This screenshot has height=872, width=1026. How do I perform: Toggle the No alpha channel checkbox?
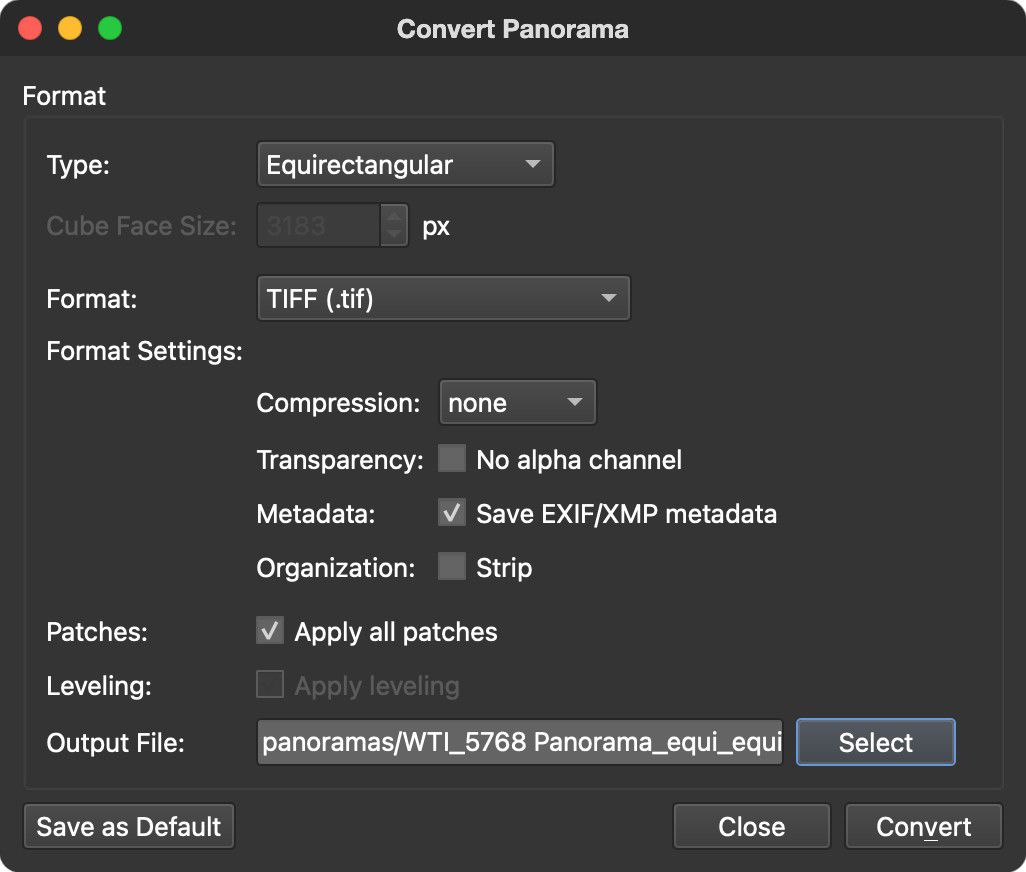451,459
